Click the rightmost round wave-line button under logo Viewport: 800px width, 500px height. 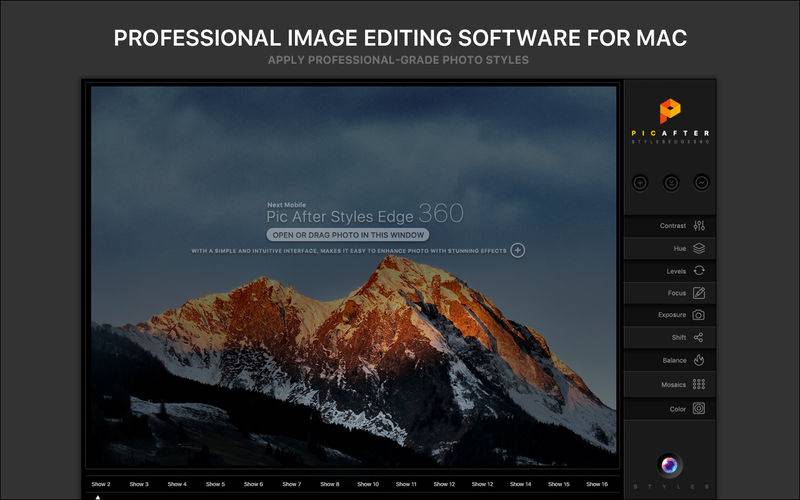click(702, 183)
